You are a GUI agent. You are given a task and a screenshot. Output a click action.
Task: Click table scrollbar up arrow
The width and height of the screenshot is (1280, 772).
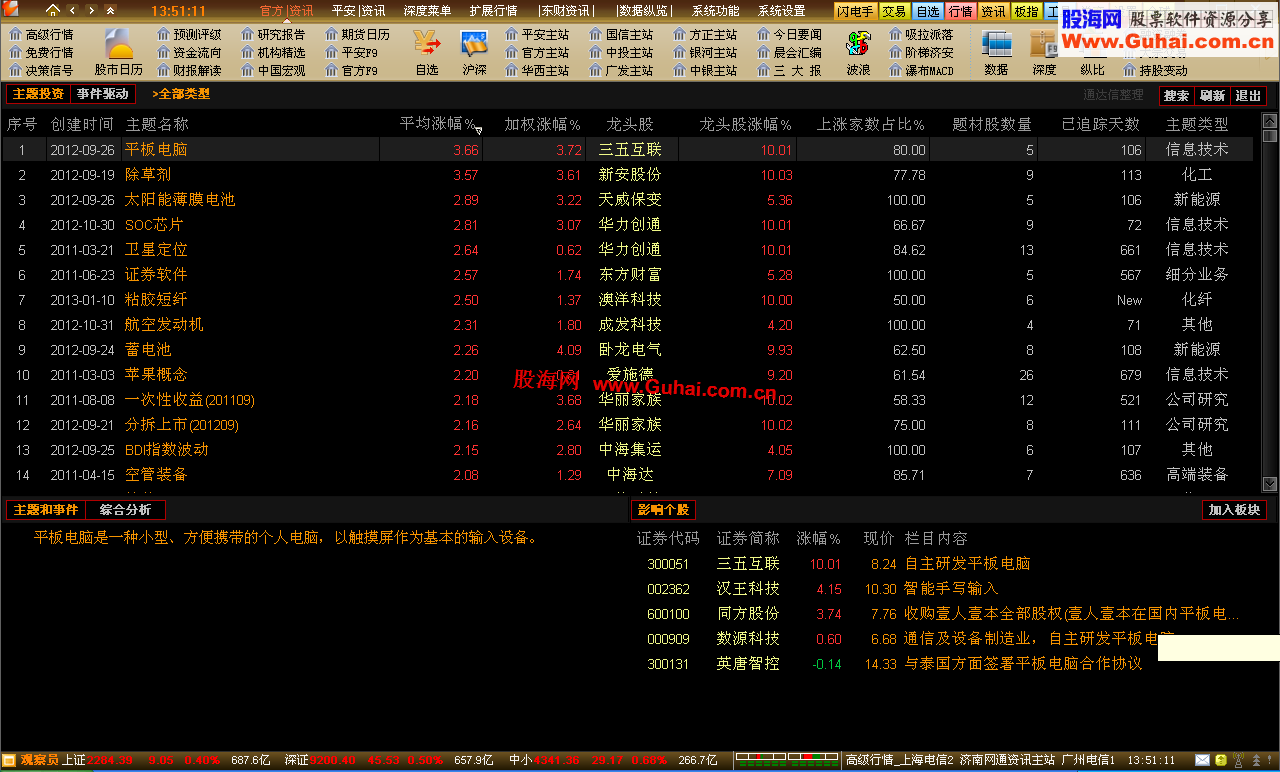[1270, 121]
